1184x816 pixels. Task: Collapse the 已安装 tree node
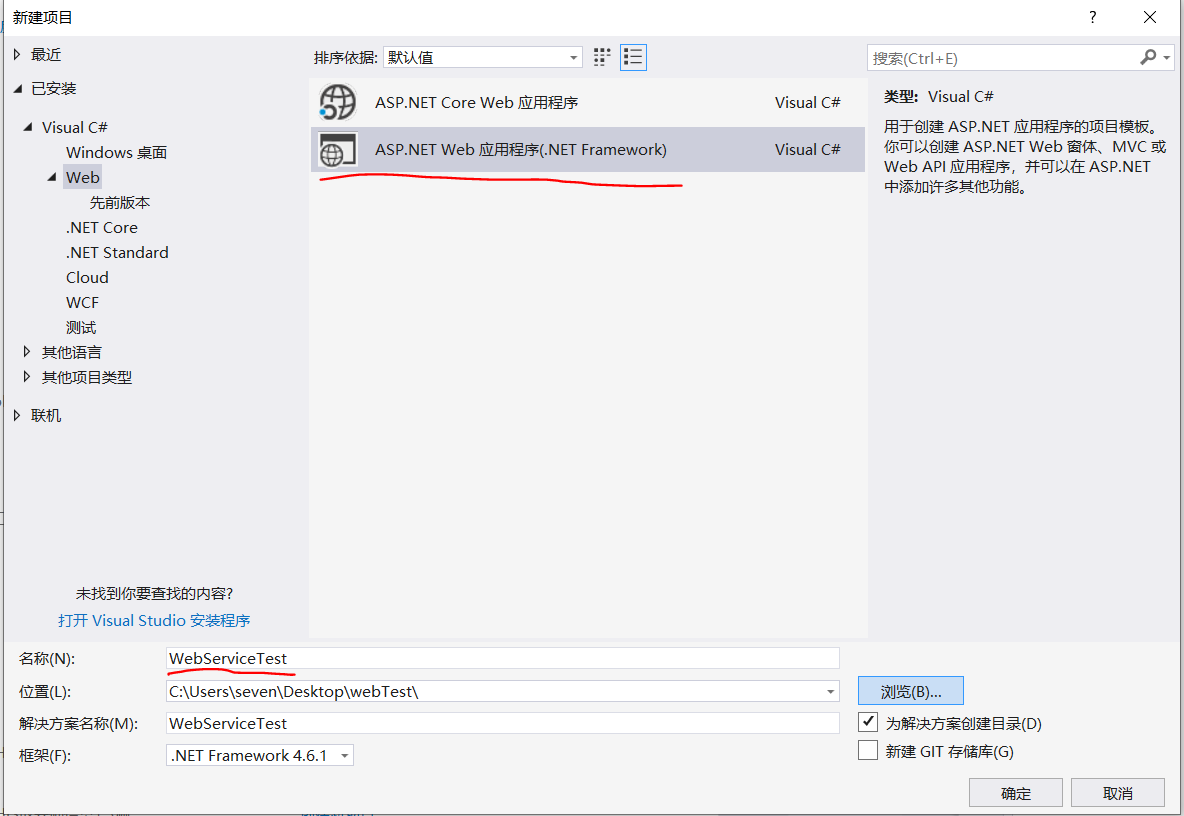[x=17, y=88]
